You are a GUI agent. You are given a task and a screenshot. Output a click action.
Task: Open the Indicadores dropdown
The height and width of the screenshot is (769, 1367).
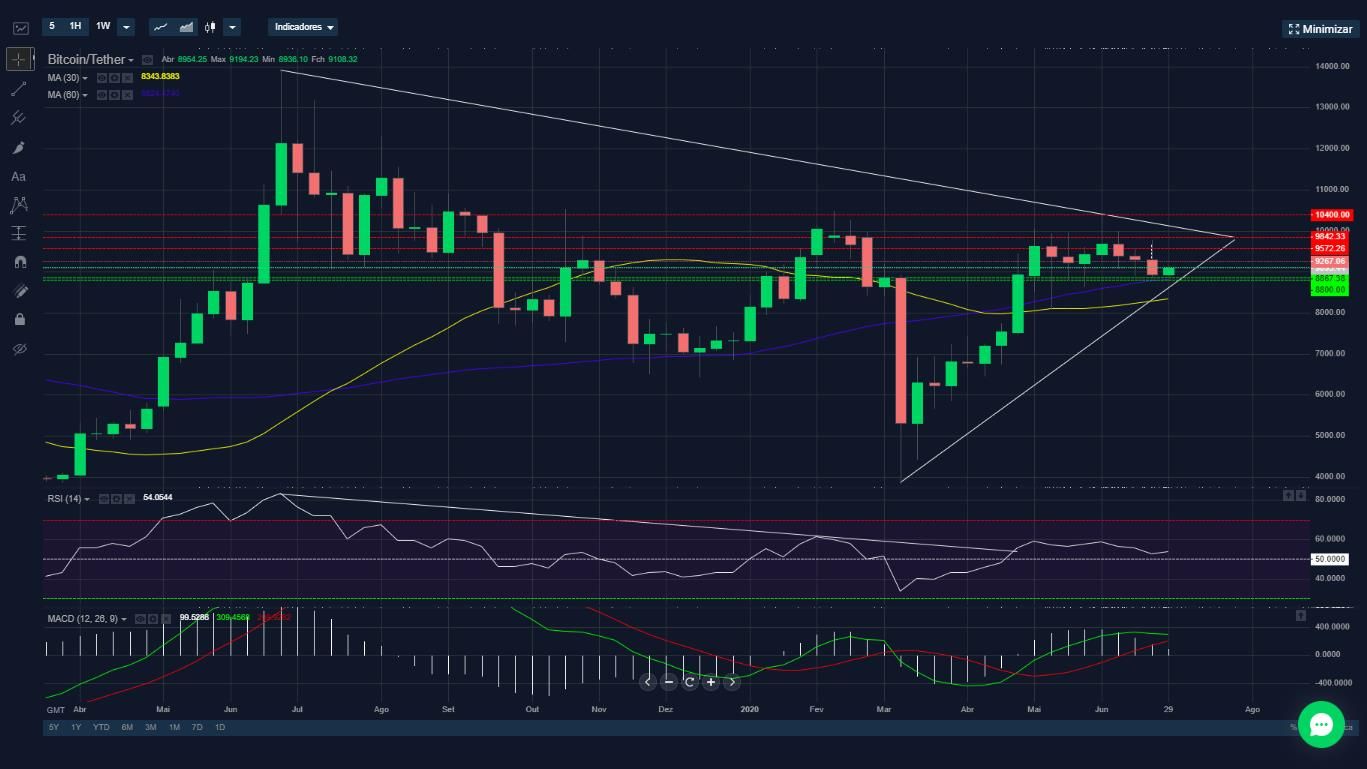[x=303, y=27]
